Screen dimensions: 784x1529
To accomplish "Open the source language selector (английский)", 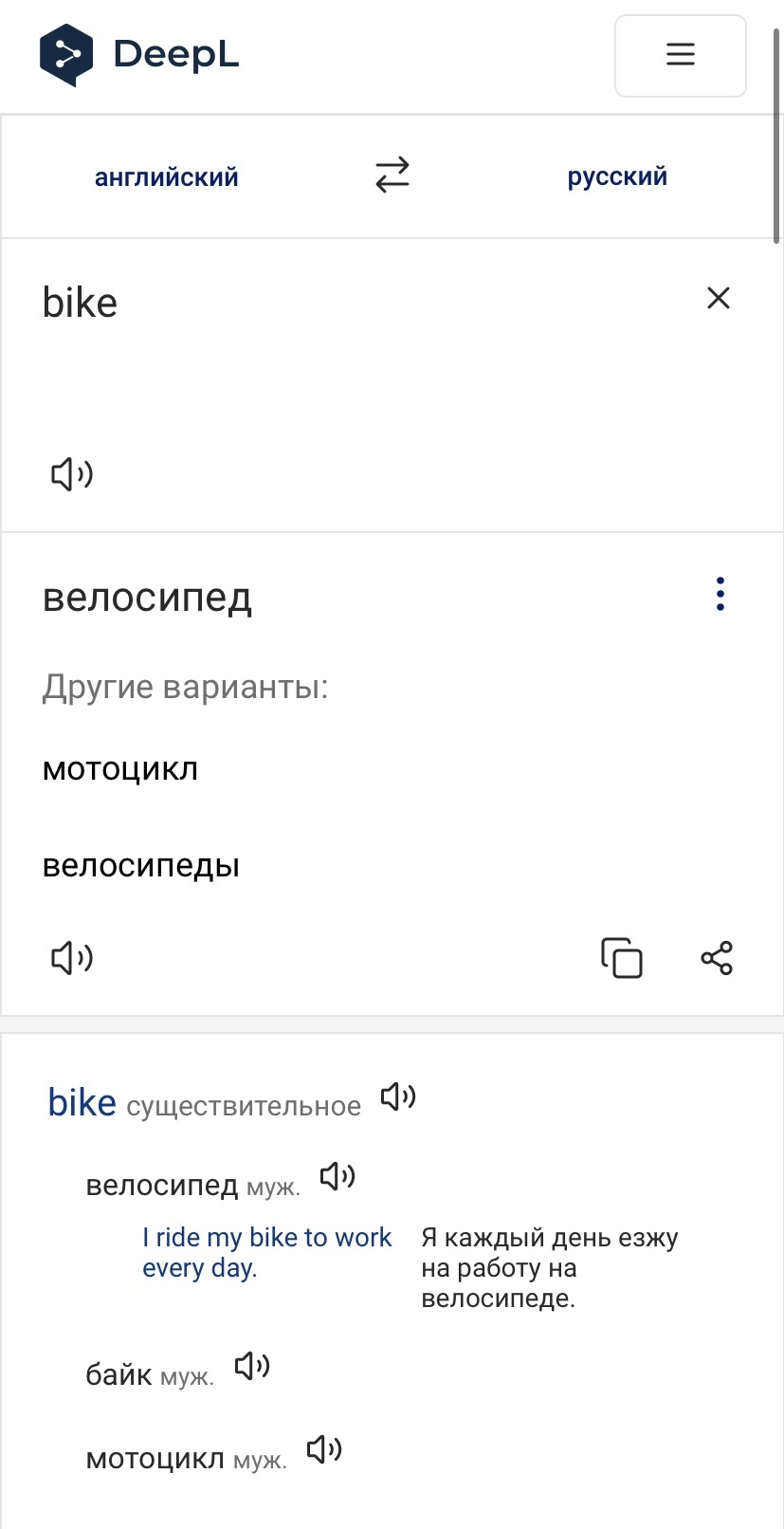I will pos(167,177).
